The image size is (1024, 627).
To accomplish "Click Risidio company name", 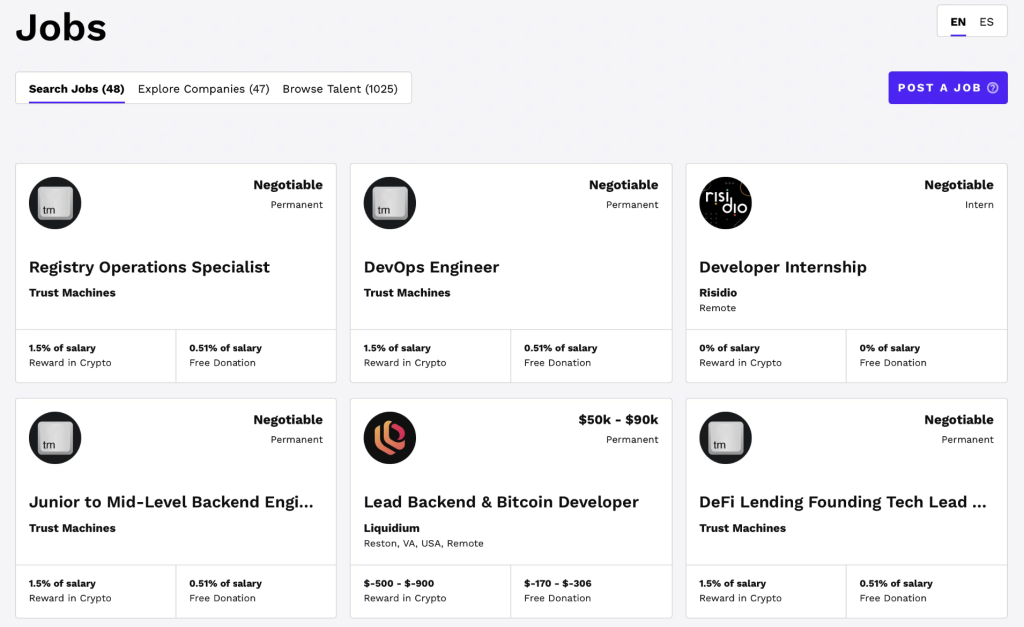I will coord(718,293).
